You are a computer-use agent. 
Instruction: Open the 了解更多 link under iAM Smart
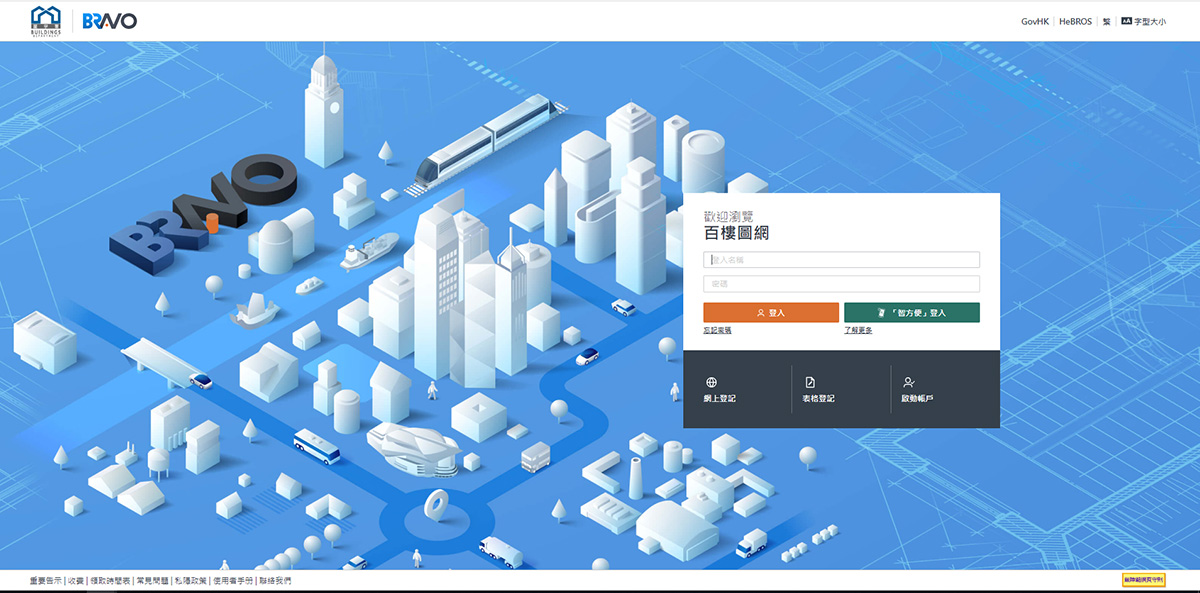click(858, 330)
